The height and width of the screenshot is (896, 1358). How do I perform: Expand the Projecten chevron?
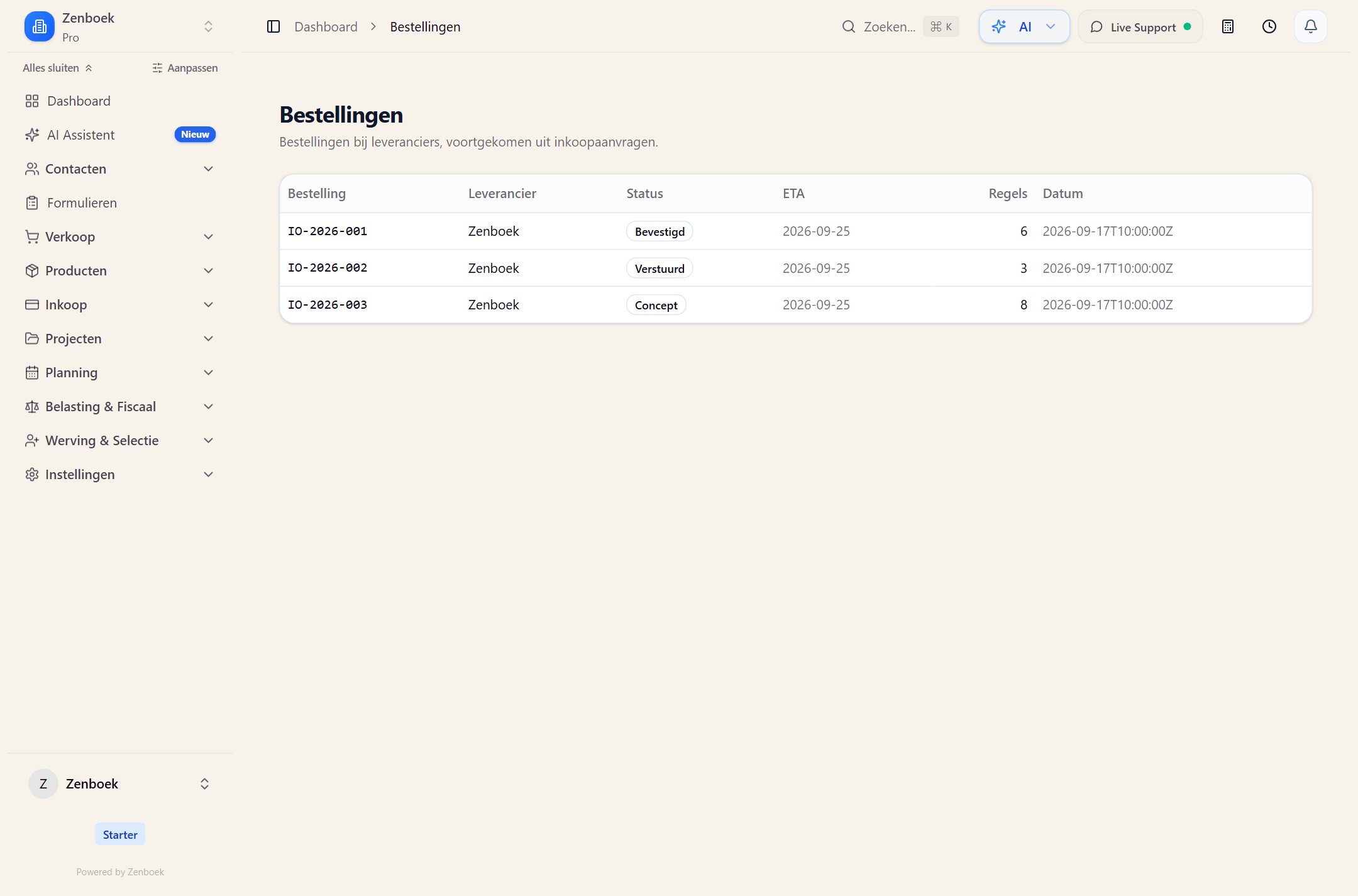(209, 338)
